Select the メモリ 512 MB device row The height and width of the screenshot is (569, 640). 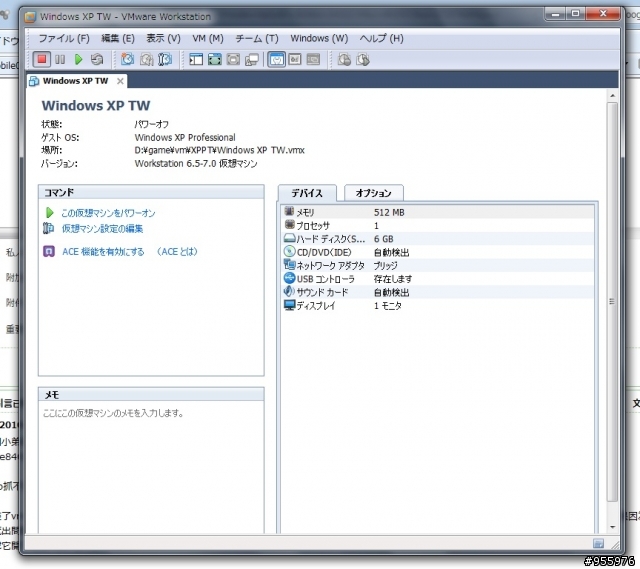(x=438, y=212)
